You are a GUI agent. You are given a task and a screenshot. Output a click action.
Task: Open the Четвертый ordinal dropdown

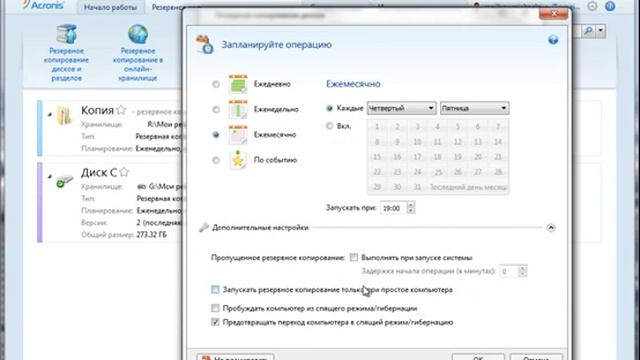(401, 108)
